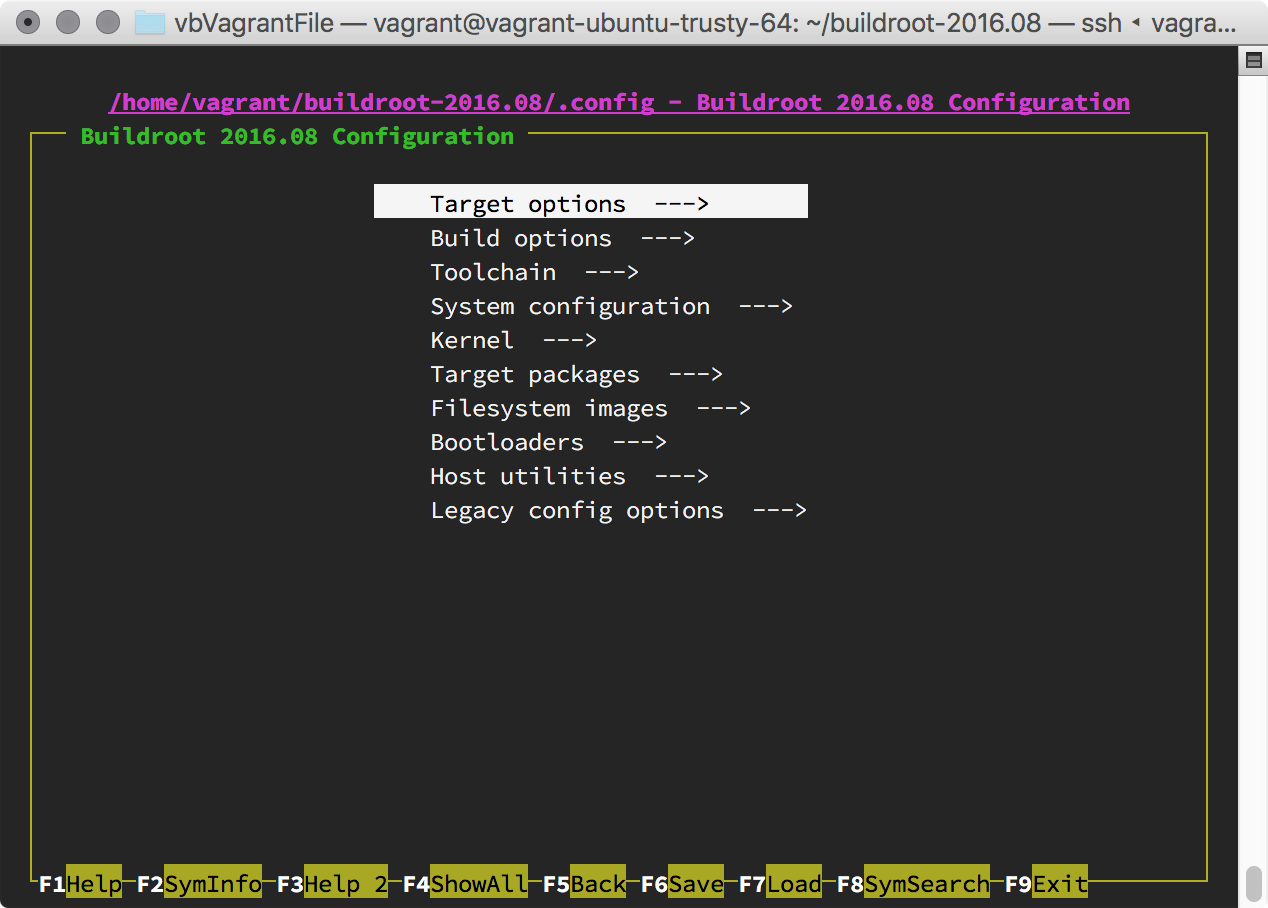The height and width of the screenshot is (908, 1268).
Task: Open the Target options submenu
Action: click(590, 202)
